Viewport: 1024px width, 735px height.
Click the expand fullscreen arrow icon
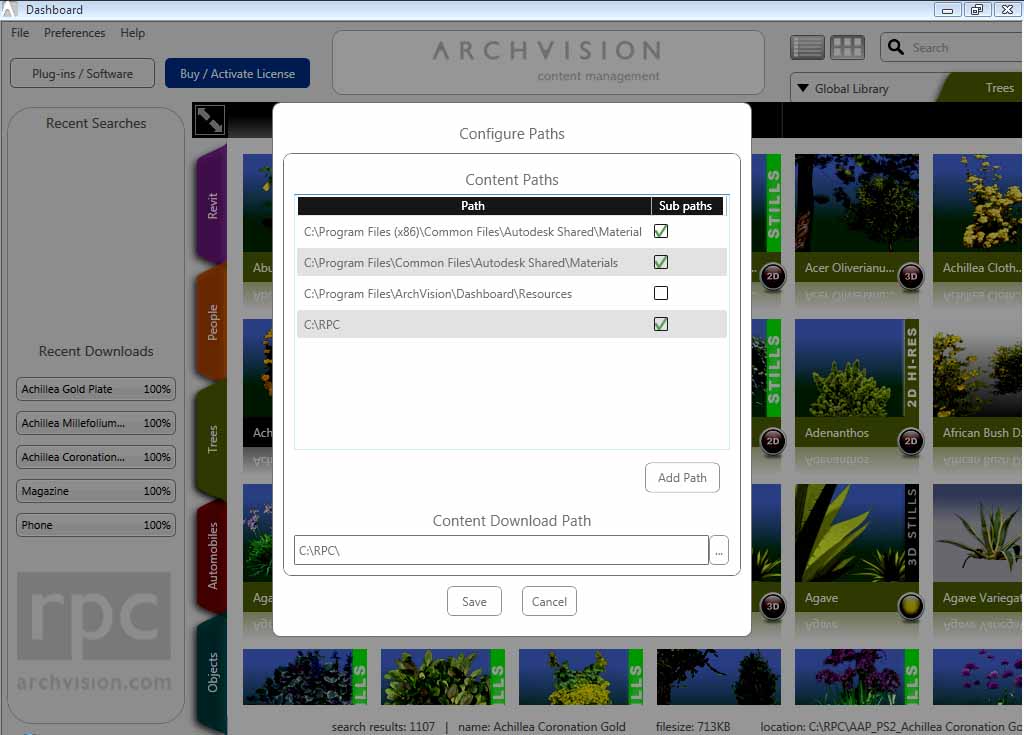[x=210, y=121]
